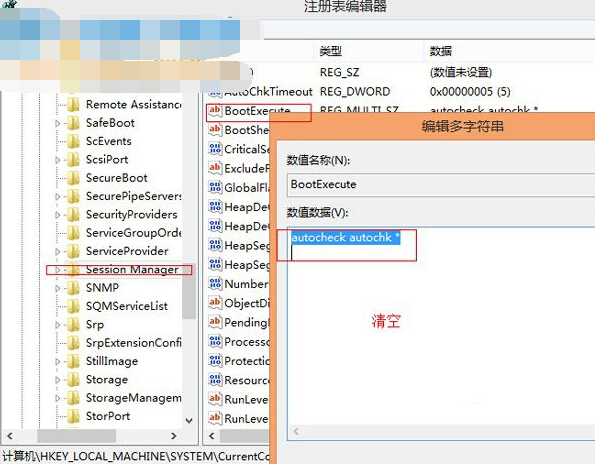
Task: Click the tree's horizontal scrollbar right arrow
Action: pos(174,436)
